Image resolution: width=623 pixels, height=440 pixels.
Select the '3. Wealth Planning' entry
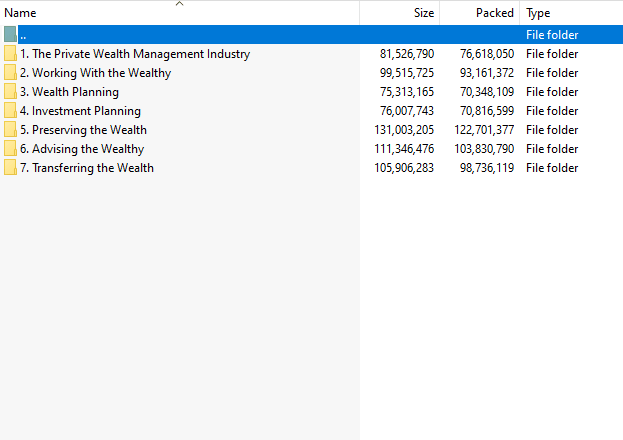70,92
